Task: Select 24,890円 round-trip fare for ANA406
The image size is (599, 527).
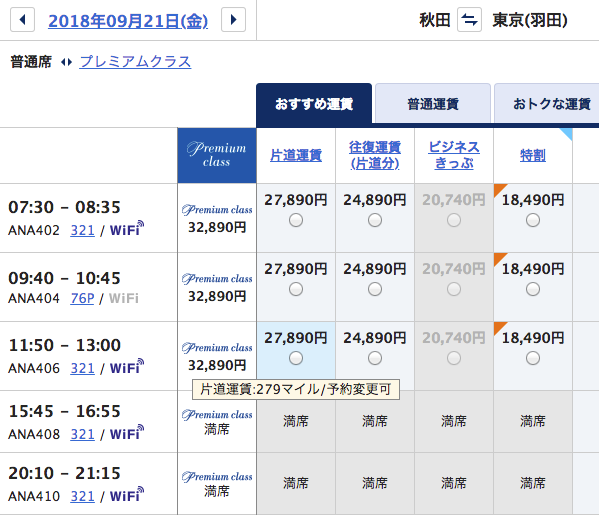Action: [375, 358]
